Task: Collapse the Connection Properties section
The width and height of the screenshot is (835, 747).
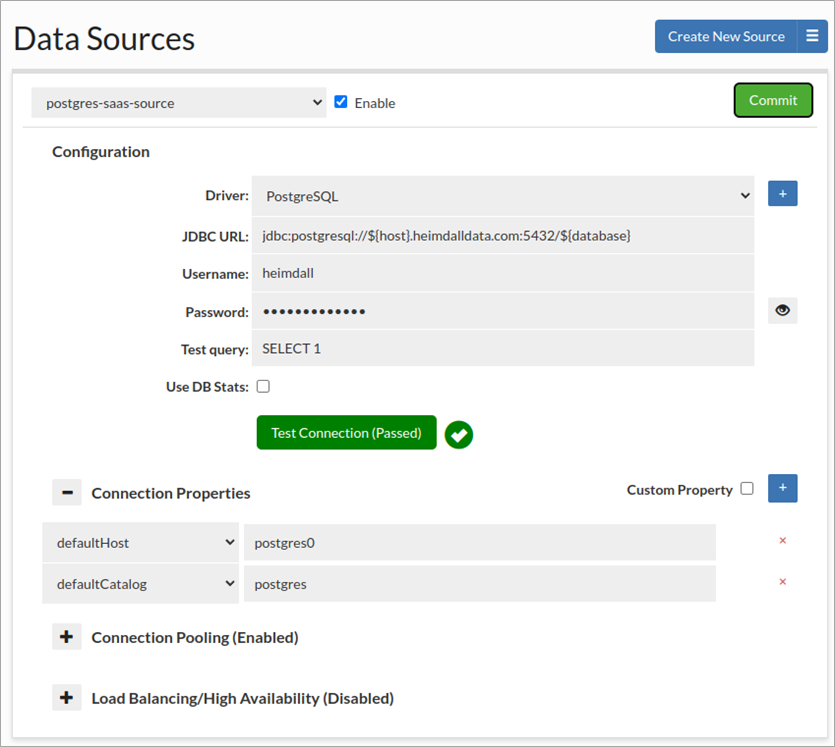Action: pos(67,492)
